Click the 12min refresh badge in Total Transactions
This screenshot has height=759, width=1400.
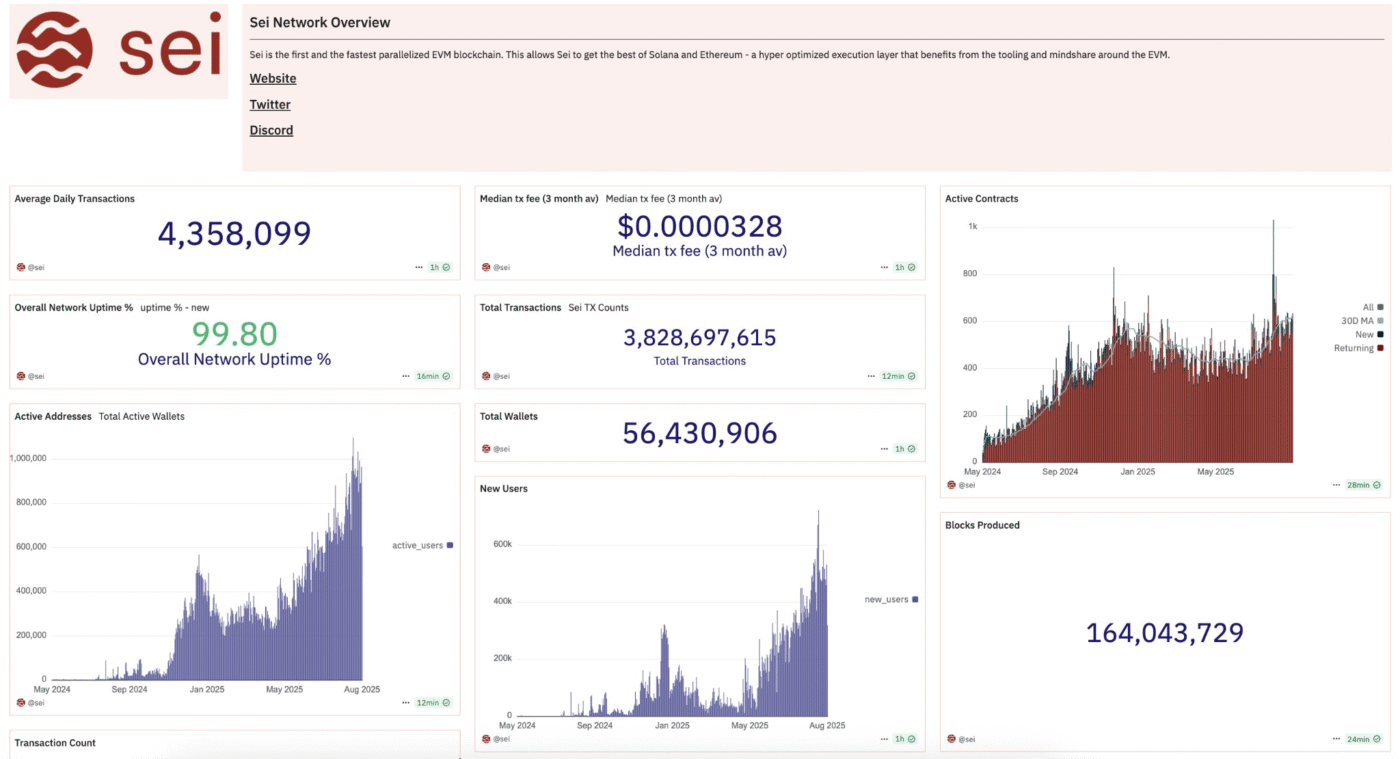point(899,376)
